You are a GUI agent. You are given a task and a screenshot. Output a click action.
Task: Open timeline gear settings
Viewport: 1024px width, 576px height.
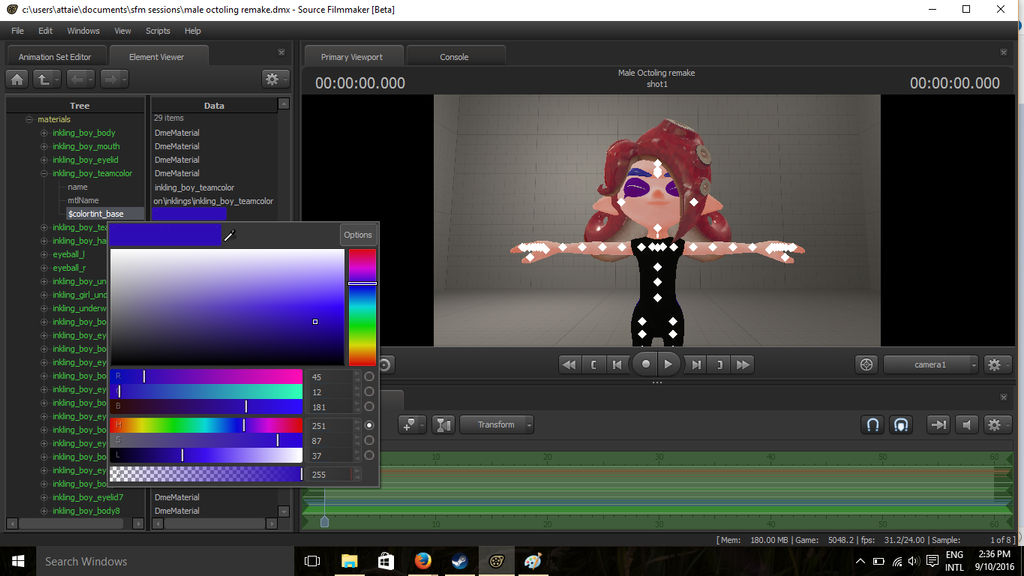point(995,424)
